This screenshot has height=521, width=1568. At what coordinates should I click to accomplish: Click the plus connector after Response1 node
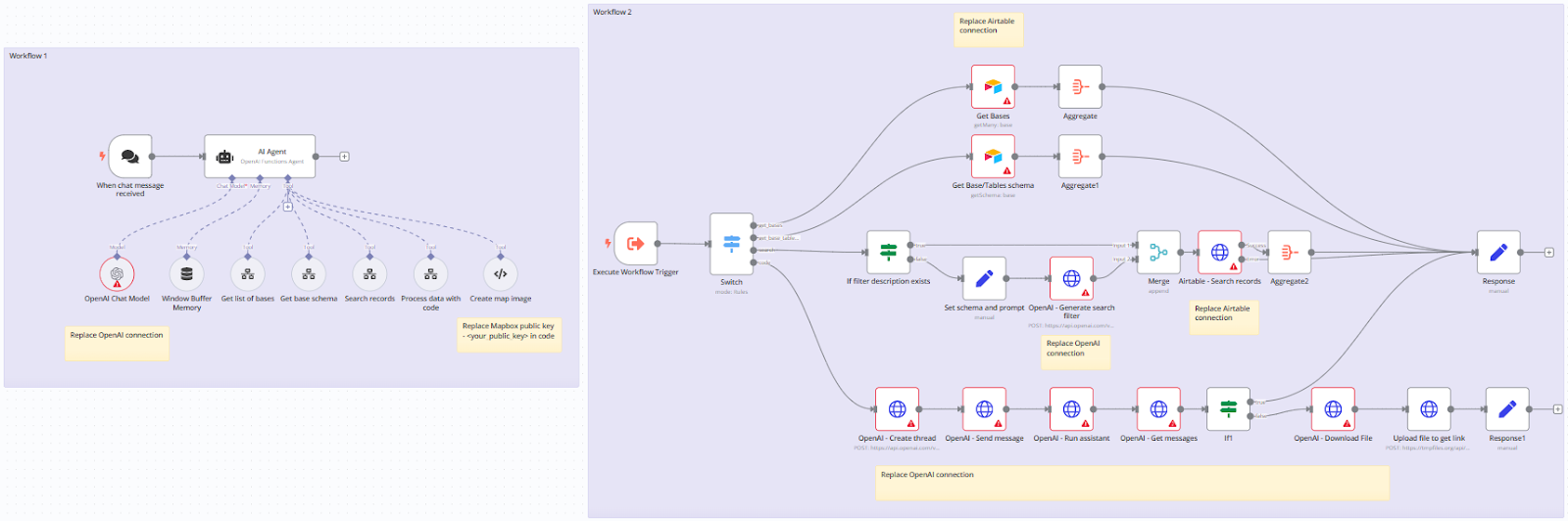[x=1557, y=409]
